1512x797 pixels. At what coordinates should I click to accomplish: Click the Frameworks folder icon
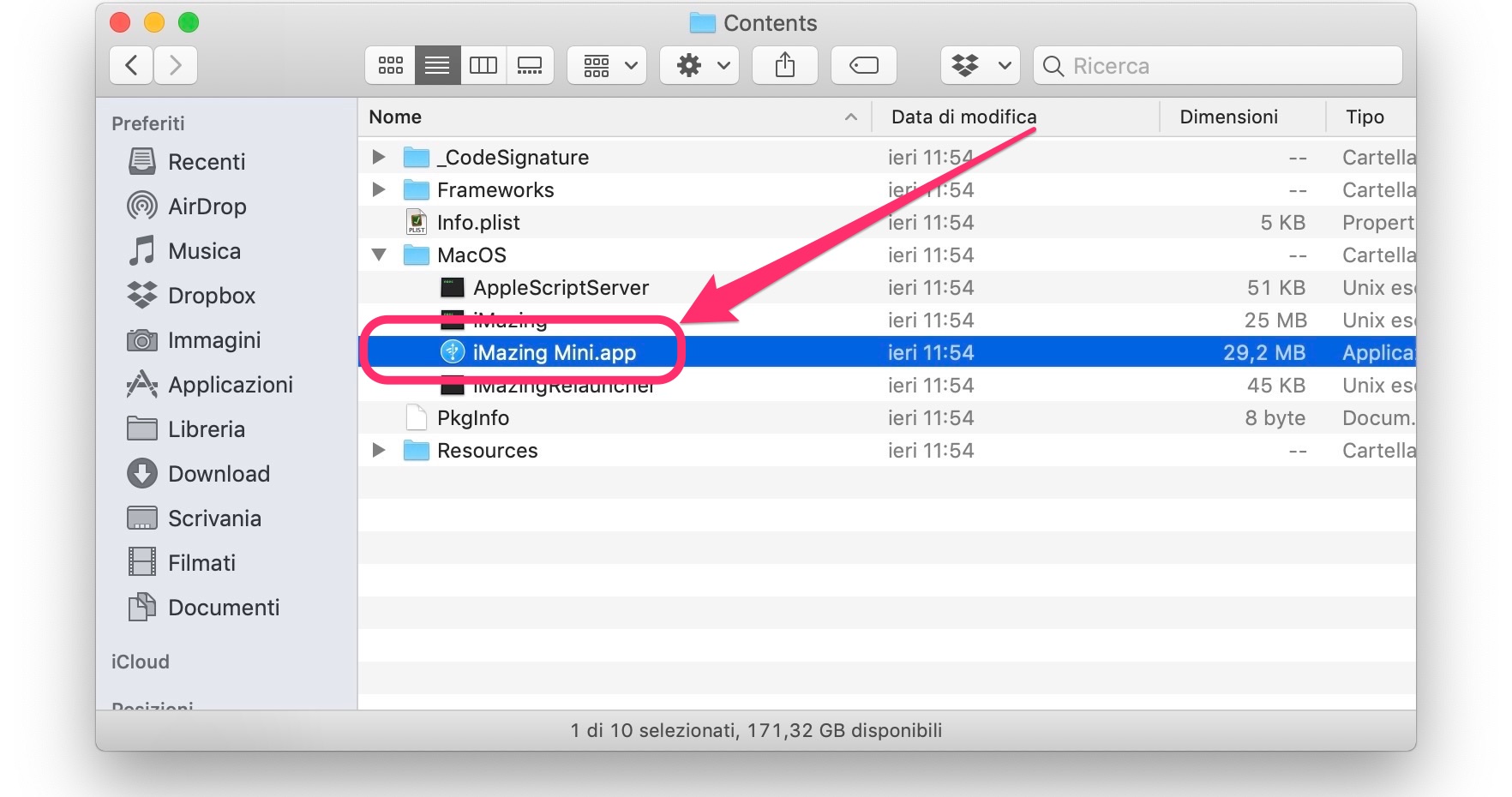point(417,189)
